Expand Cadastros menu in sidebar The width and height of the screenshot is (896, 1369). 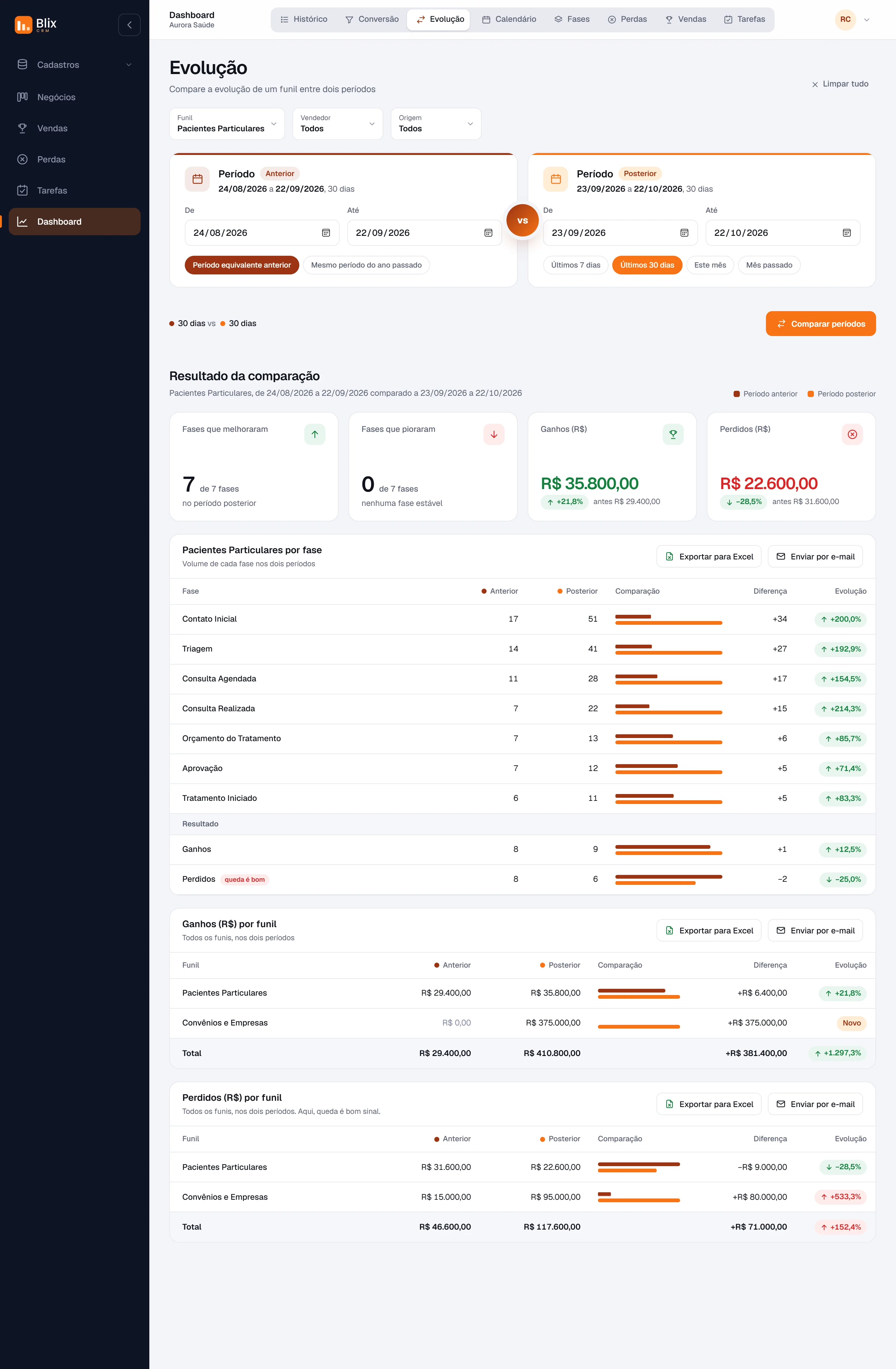pyautogui.click(x=74, y=65)
